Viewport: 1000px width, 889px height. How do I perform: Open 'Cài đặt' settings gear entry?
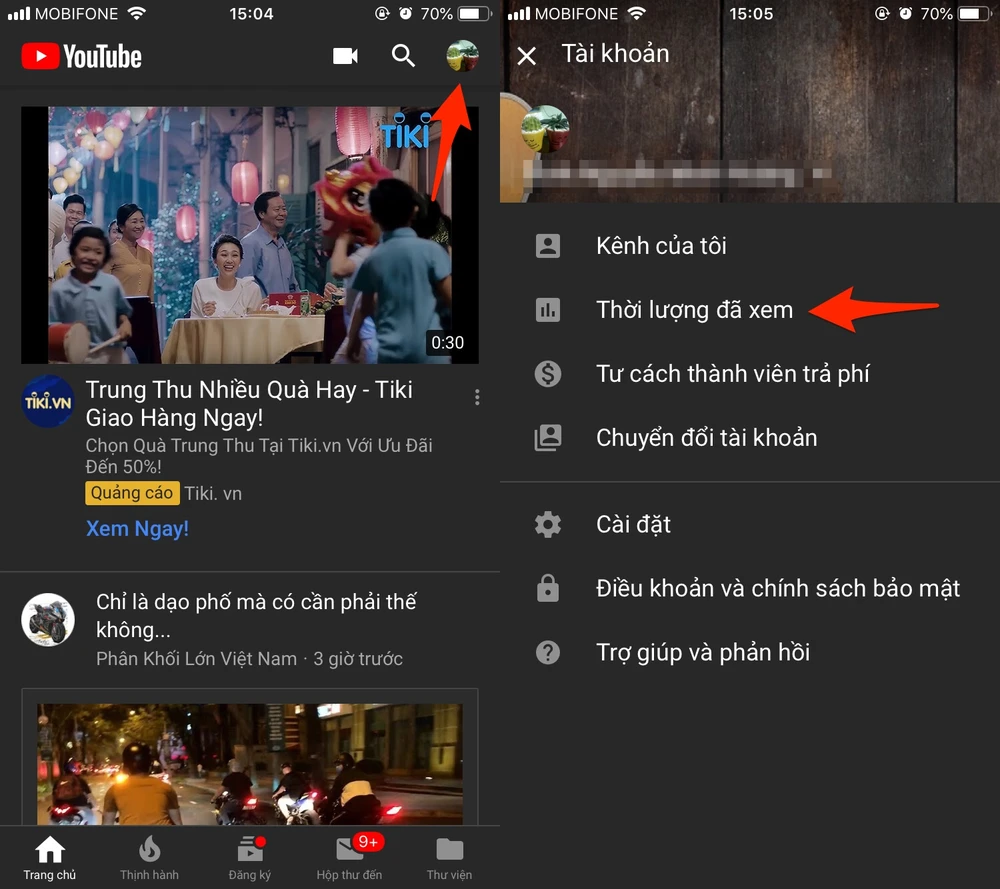pyautogui.click(x=633, y=524)
